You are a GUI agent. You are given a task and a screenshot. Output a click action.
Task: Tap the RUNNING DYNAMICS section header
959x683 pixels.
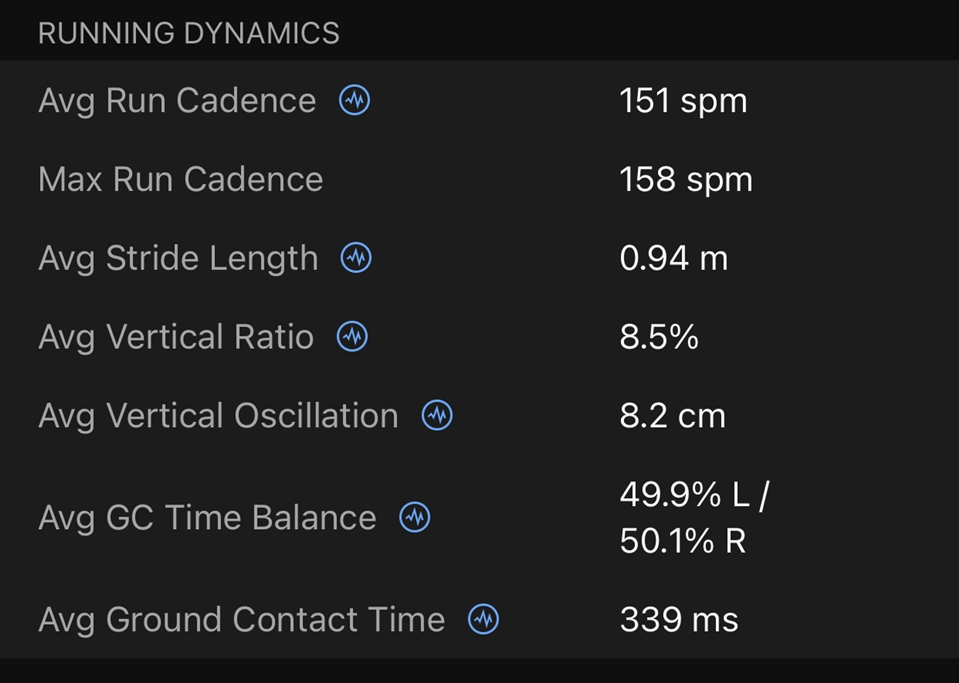pos(188,33)
